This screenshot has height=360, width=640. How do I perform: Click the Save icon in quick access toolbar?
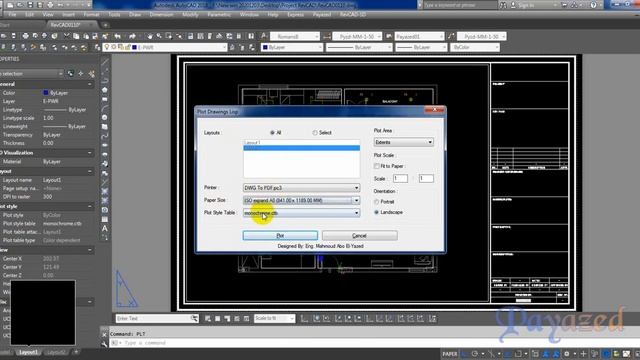[30, 5]
